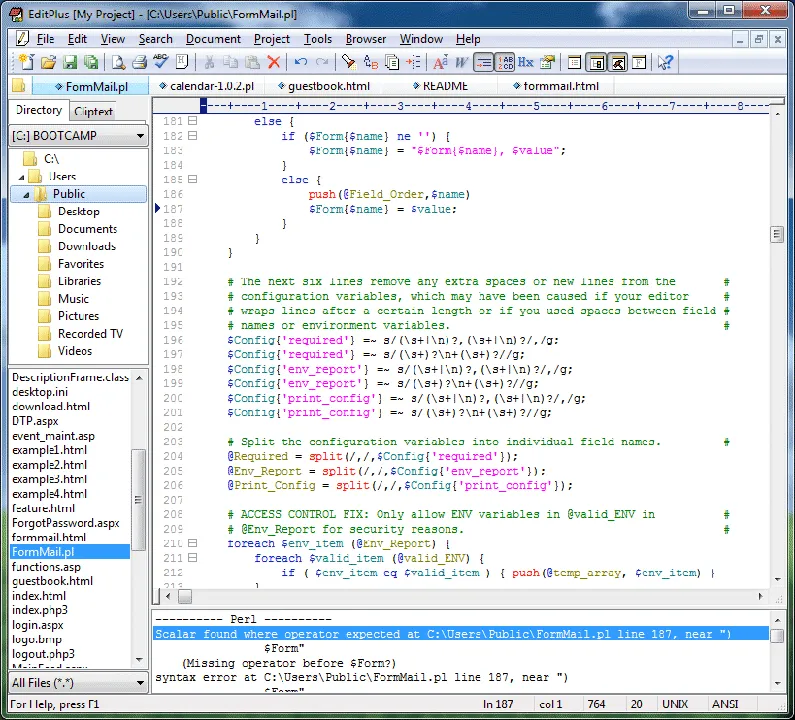Open the Tools menu
This screenshot has width=795, height=720.
point(317,39)
